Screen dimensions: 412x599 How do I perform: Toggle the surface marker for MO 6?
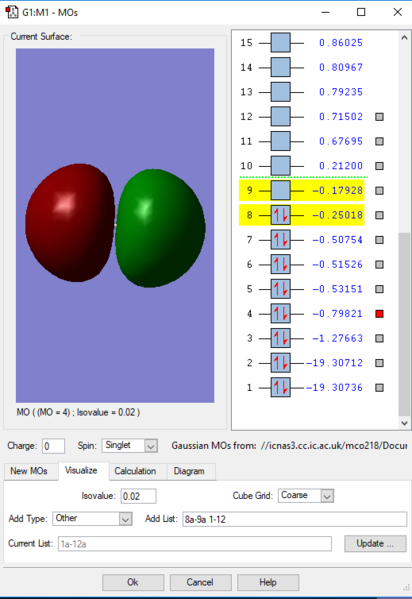(x=379, y=264)
